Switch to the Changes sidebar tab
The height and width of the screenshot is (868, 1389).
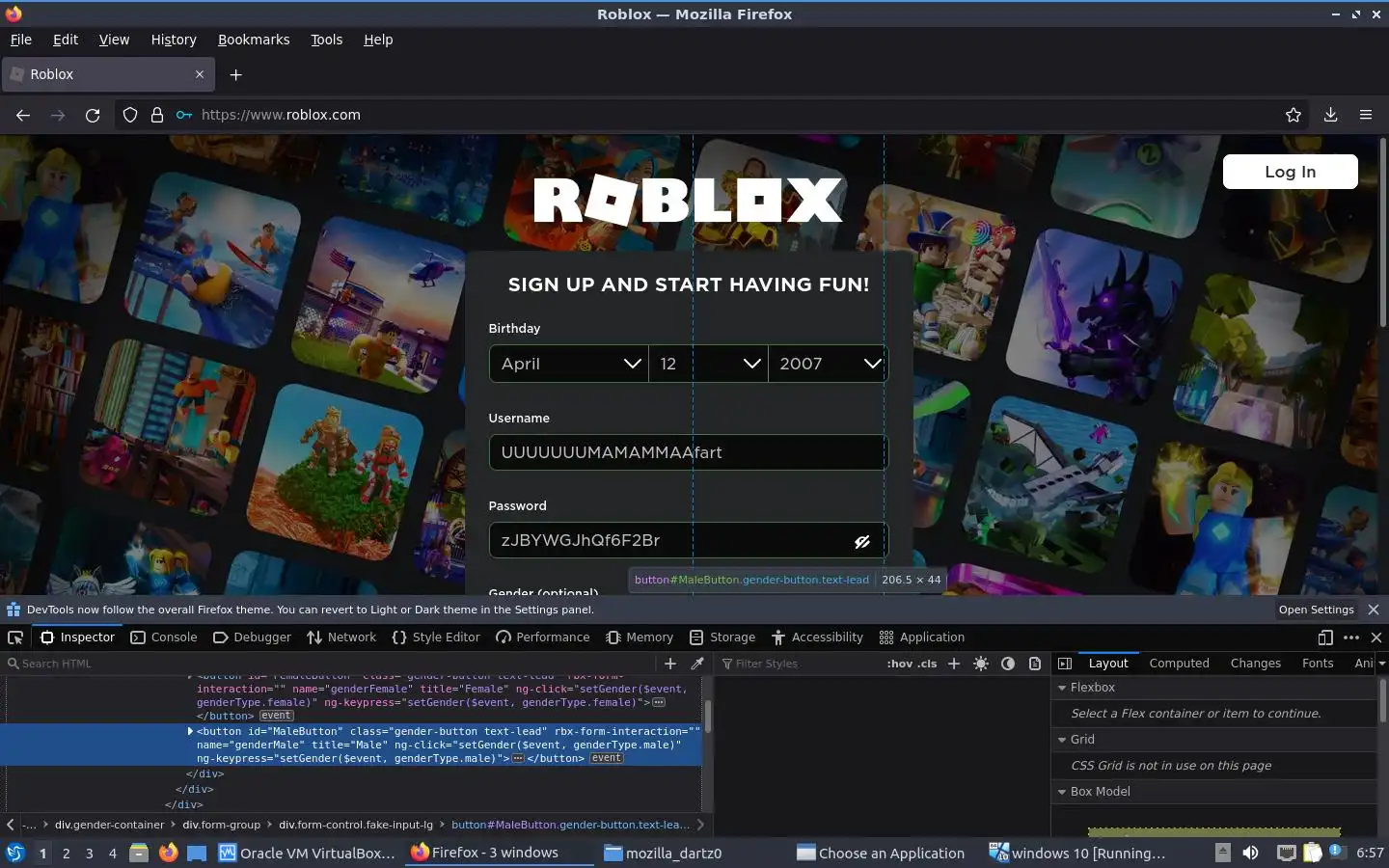tap(1255, 664)
